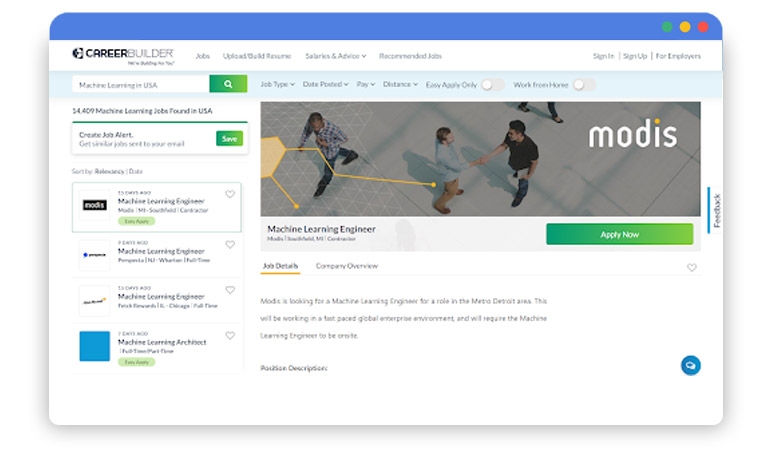Viewport: 762px width, 450px height.
Task: Open the Distance filter dropdown
Action: 400,85
